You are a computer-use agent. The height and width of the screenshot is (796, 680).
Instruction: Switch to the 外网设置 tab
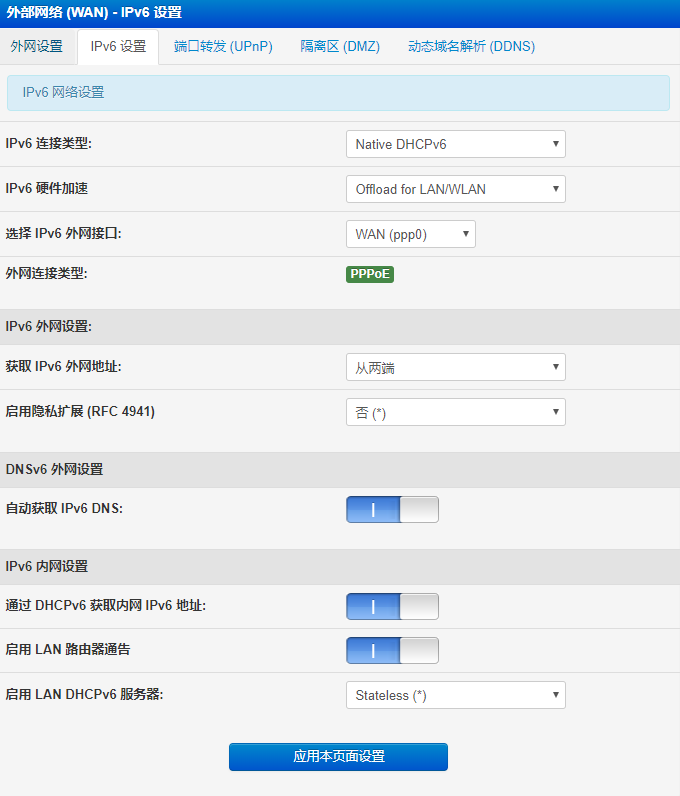click(x=37, y=47)
